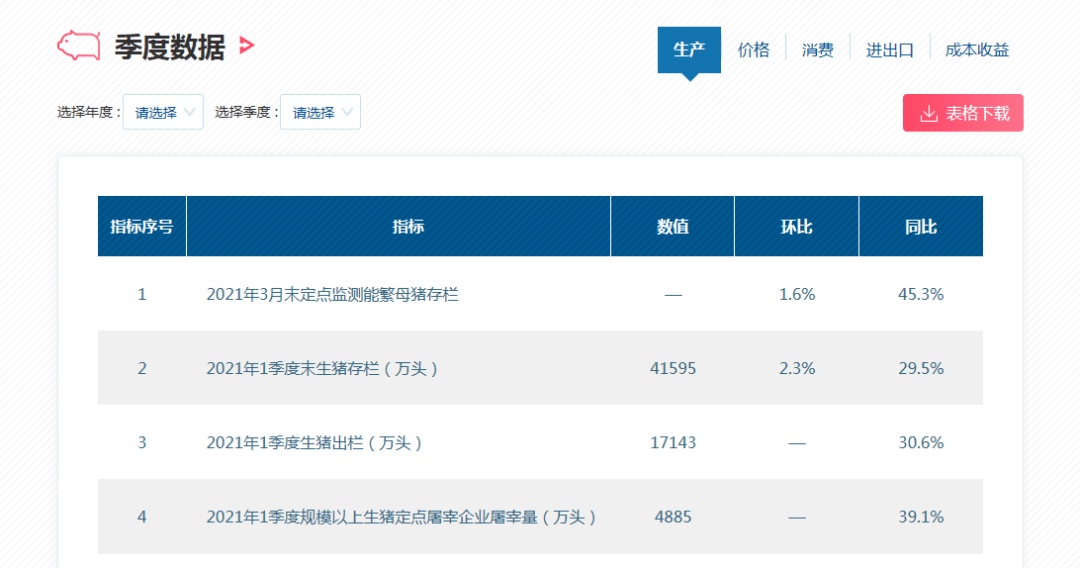This screenshot has height=568, width=1080.
Task: Click the chevron in the year selector
Action: 189,112
